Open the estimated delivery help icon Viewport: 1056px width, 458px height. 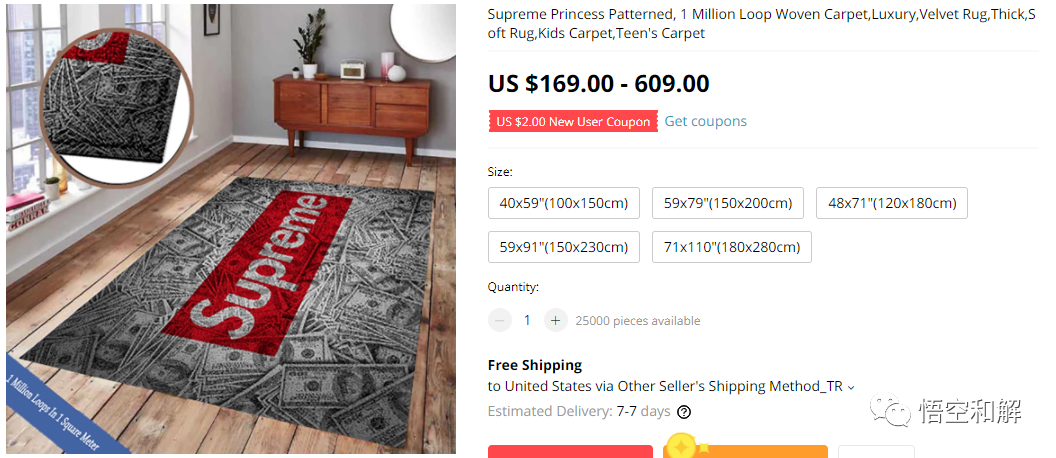click(684, 411)
